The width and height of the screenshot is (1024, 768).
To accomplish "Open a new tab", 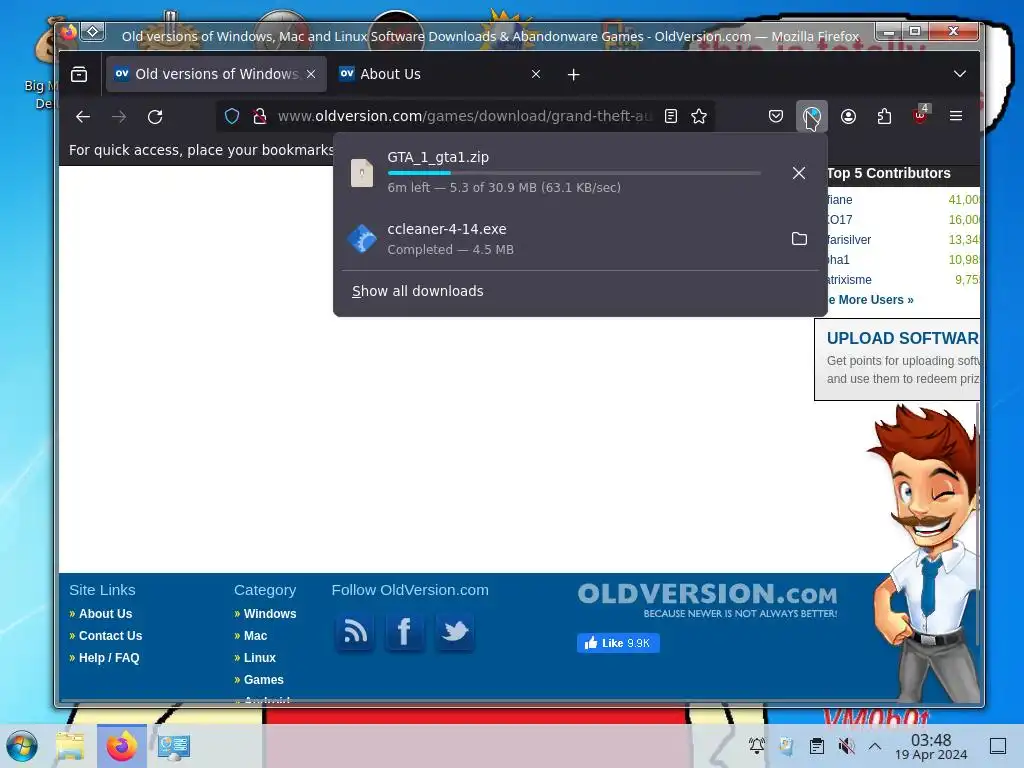I will [573, 74].
